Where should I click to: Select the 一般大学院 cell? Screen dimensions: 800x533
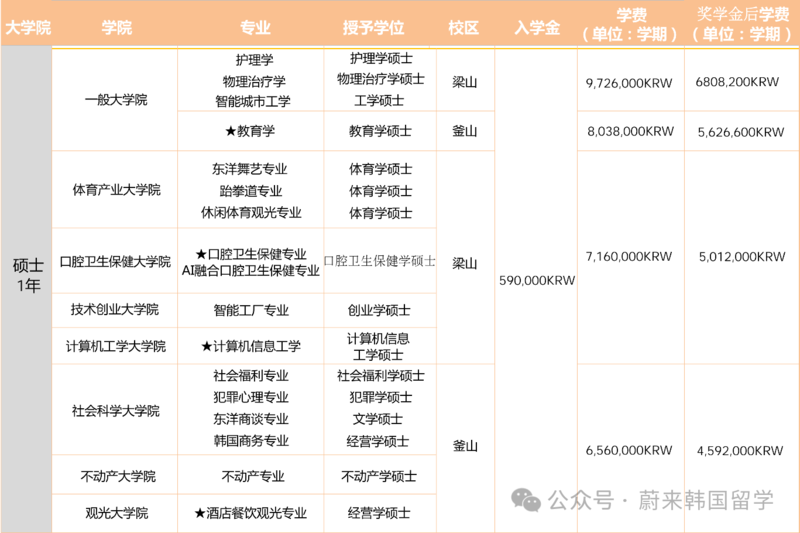tap(115, 99)
